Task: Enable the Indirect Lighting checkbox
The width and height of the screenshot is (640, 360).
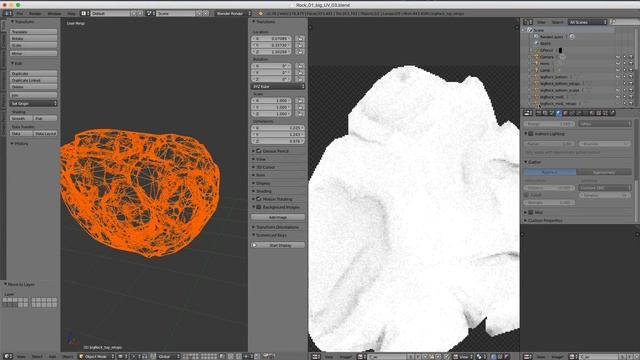Action: pos(531,133)
